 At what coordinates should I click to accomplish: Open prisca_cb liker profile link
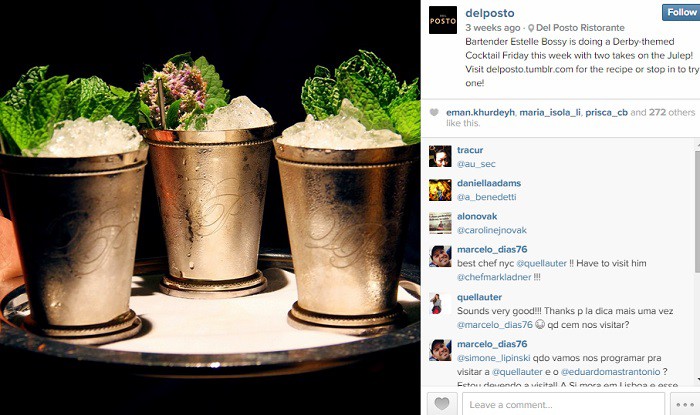tap(606, 112)
